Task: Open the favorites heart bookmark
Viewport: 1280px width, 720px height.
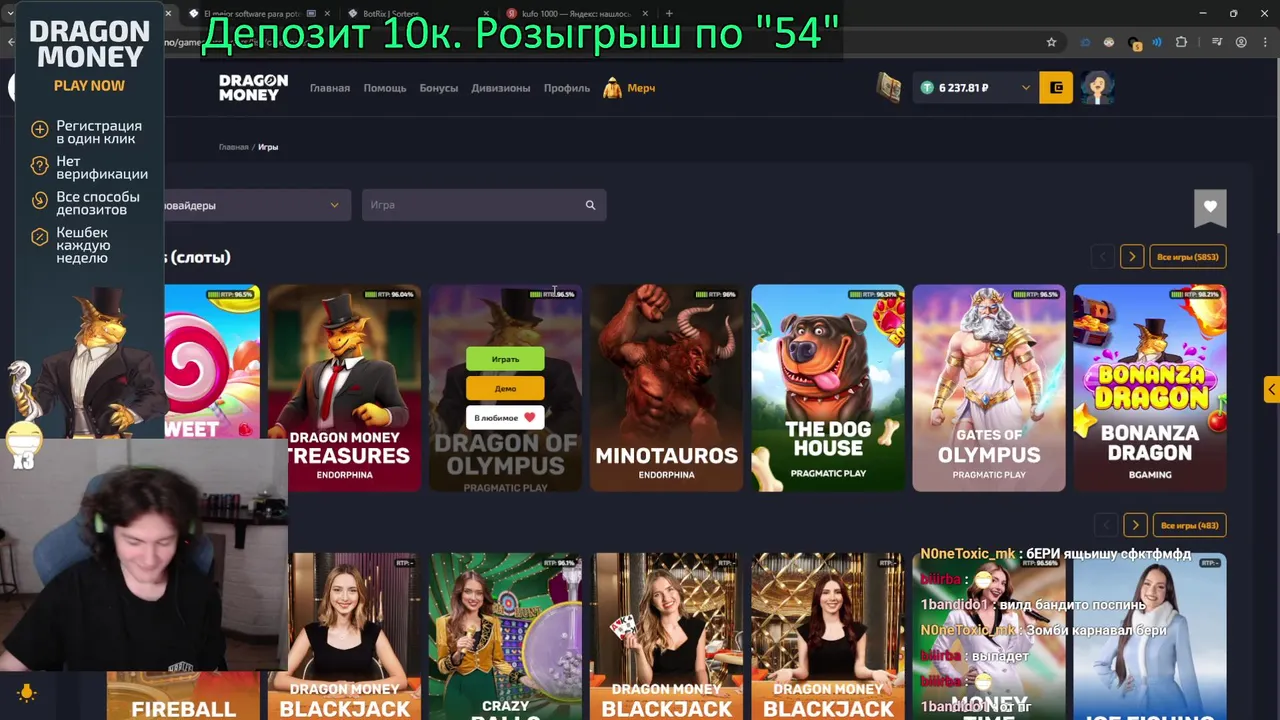Action: (1210, 207)
